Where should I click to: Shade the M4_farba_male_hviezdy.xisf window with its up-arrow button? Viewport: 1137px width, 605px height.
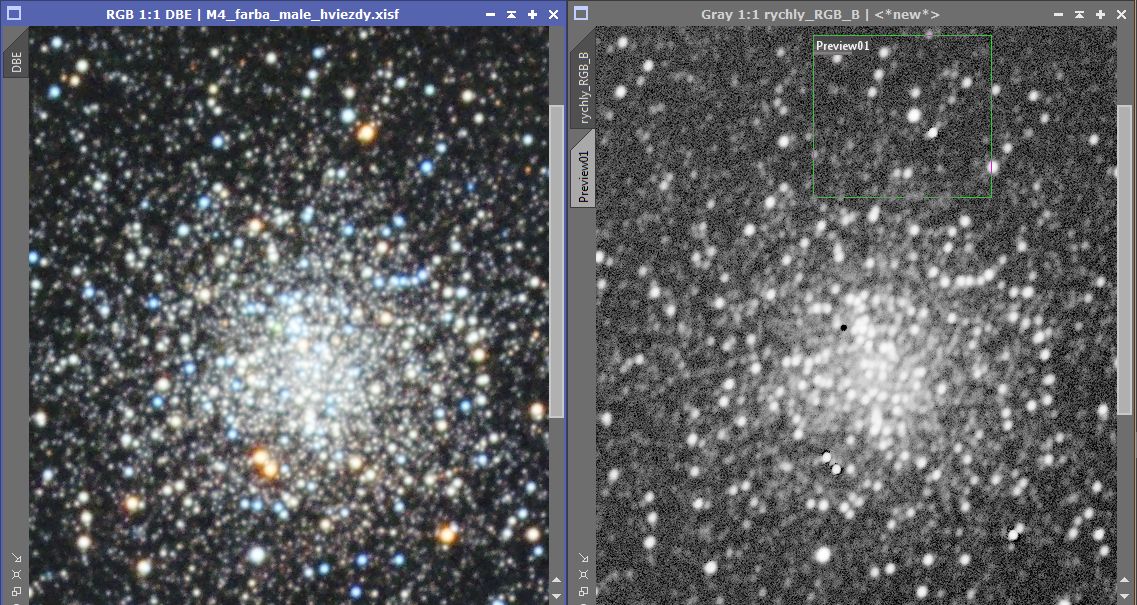coord(511,15)
